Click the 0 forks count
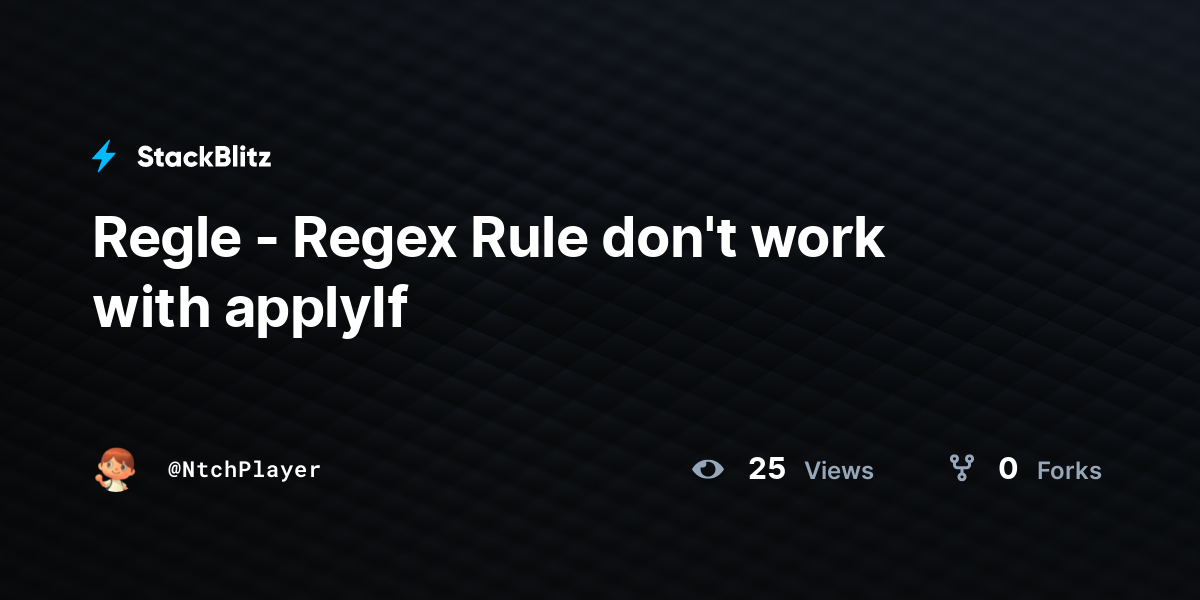 coord(1008,469)
